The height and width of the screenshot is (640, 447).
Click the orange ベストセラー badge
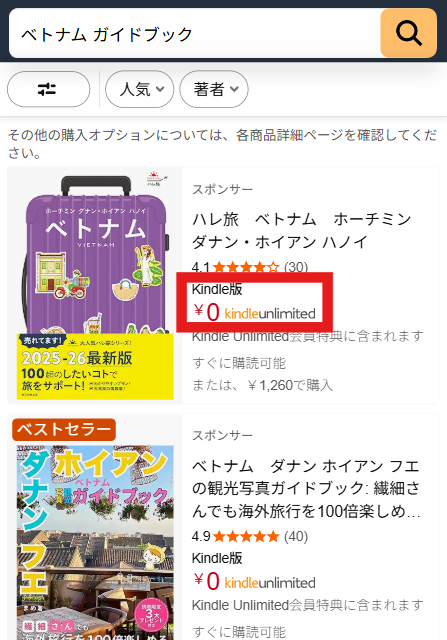pyautogui.click(x=64, y=429)
